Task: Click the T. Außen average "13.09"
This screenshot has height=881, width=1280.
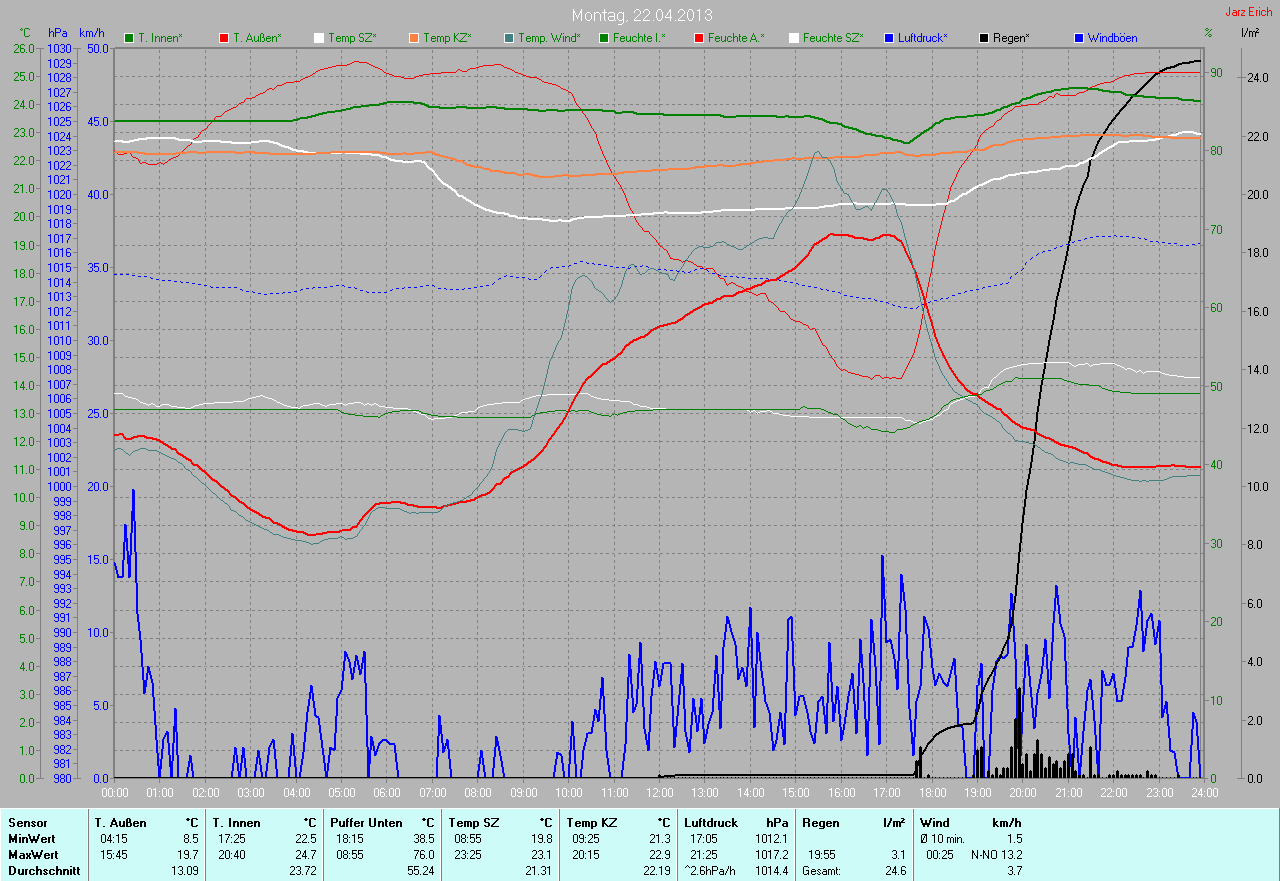Action: (185, 871)
